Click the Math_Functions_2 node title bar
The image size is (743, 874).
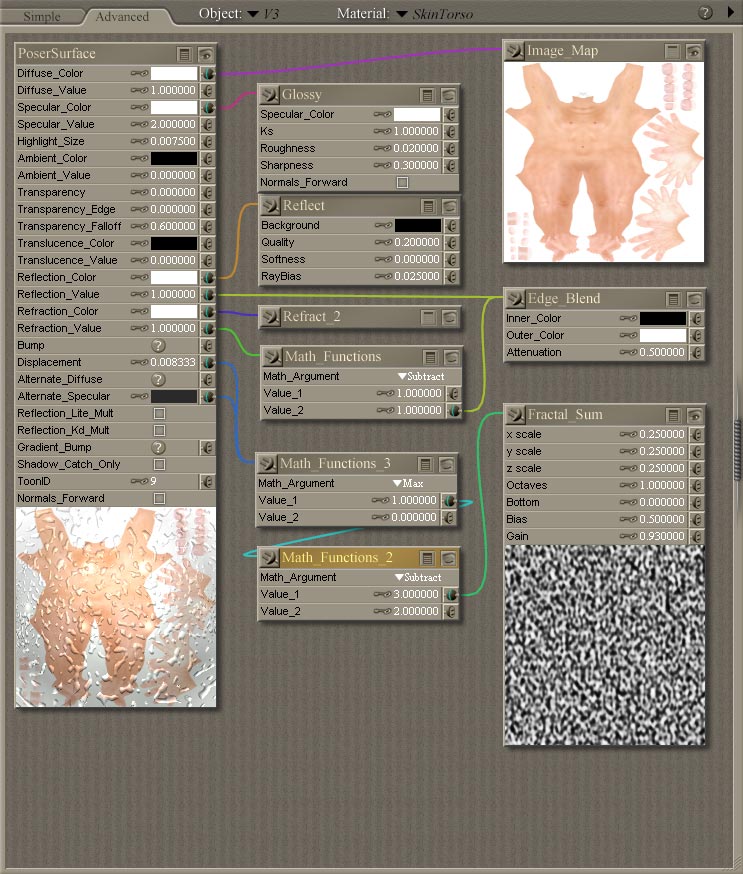point(360,558)
